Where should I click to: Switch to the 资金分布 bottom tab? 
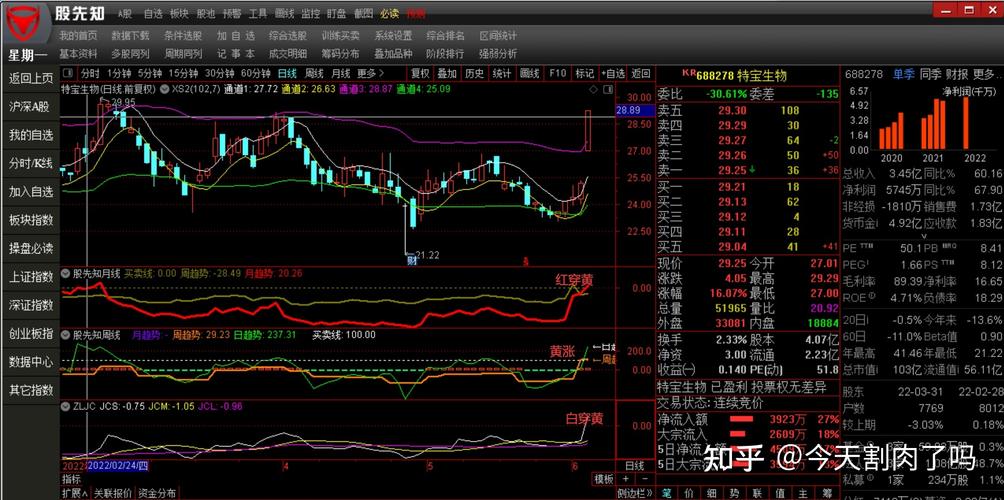pos(157,493)
